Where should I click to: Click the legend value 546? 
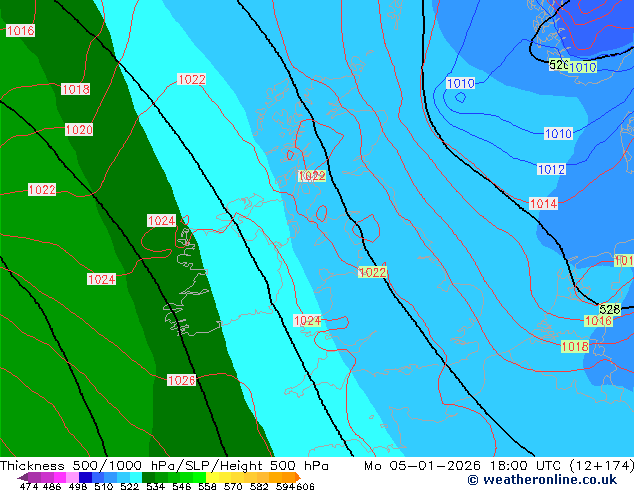[182, 486]
